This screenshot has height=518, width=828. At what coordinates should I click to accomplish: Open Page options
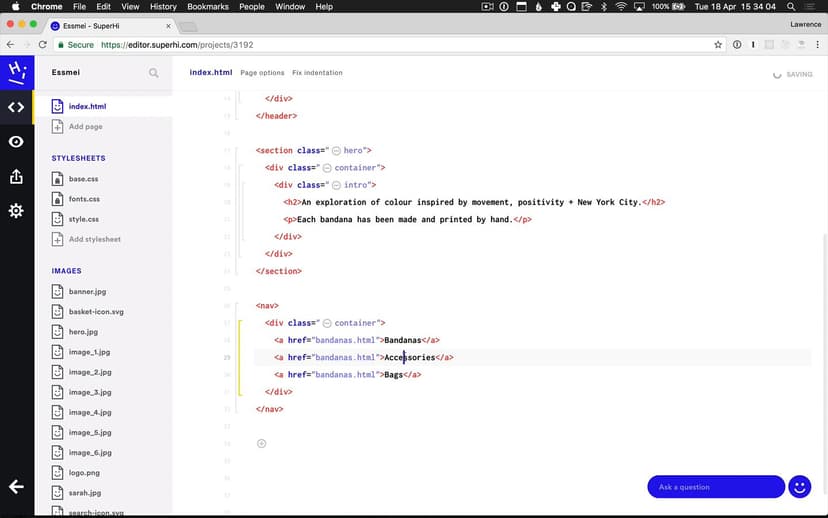point(262,73)
